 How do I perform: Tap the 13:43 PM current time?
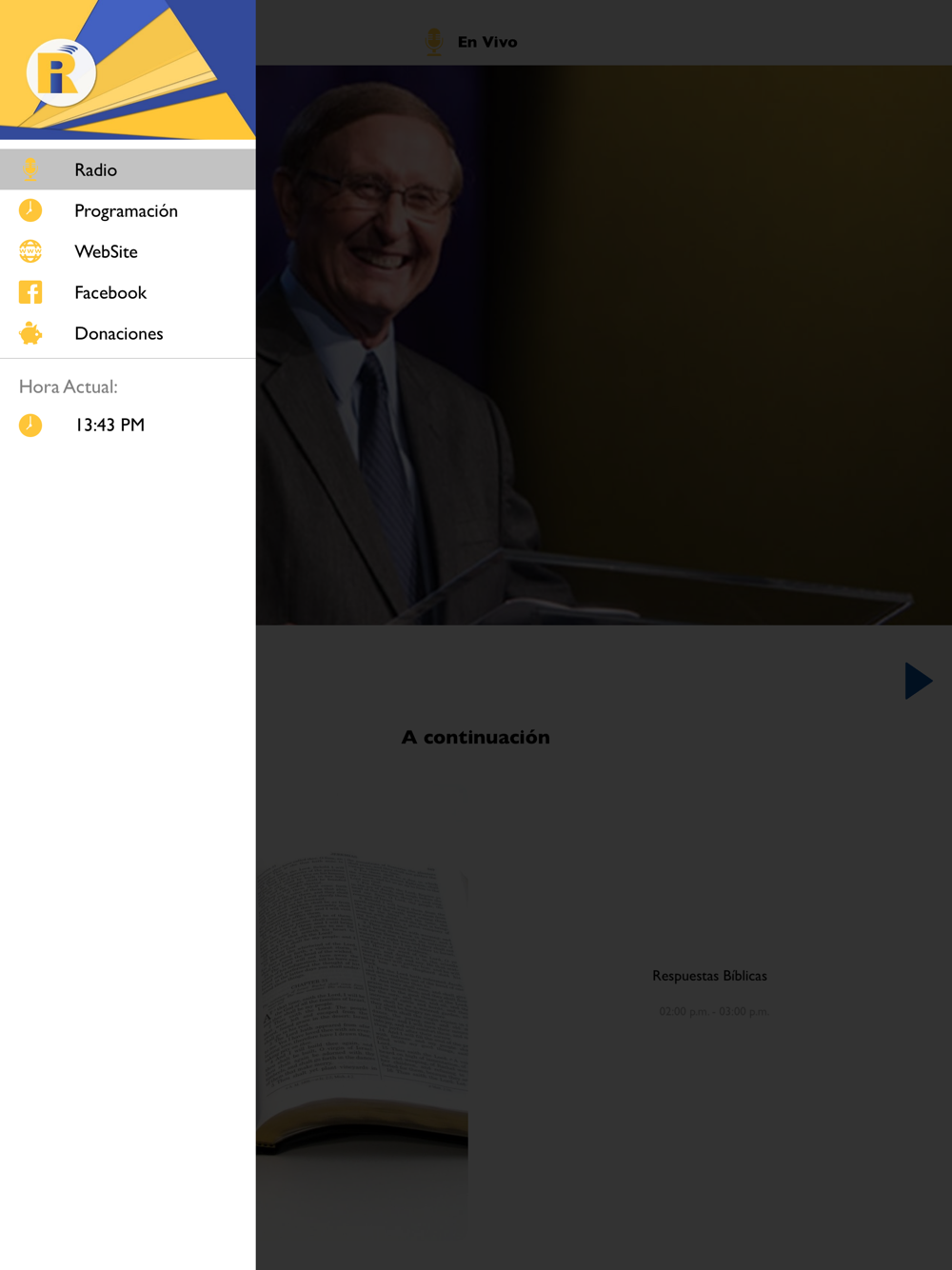coord(110,425)
